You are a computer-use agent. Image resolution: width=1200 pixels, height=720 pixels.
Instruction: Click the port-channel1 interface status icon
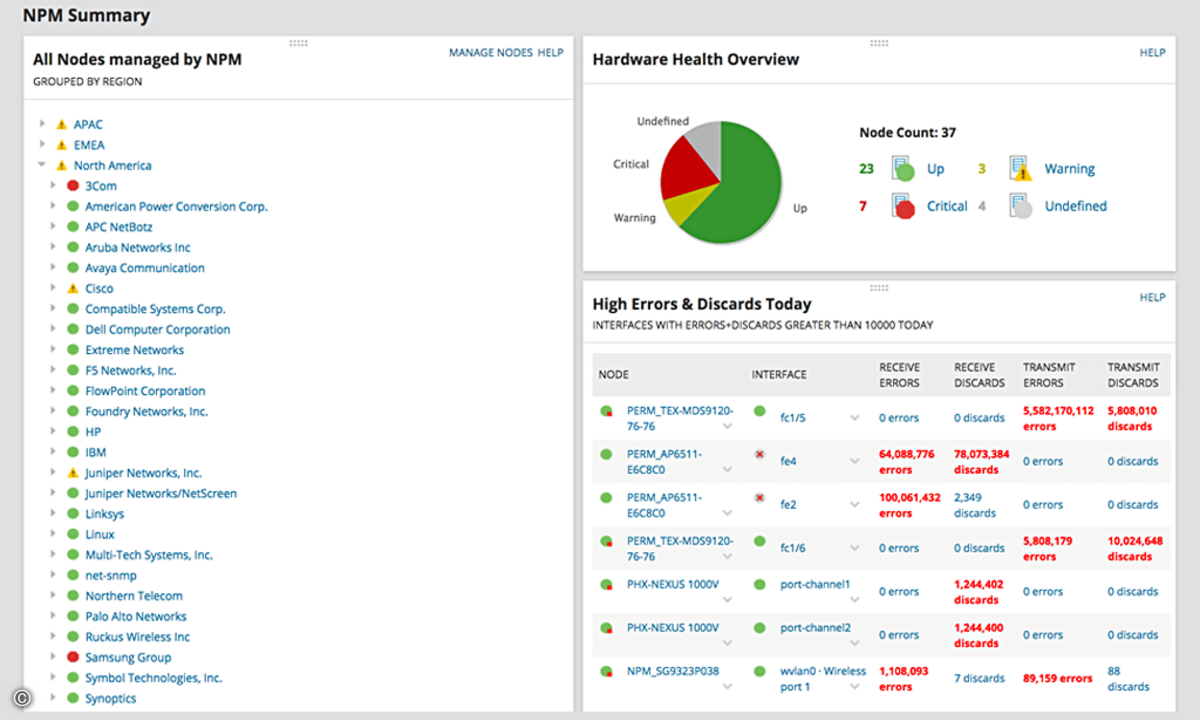point(759,584)
